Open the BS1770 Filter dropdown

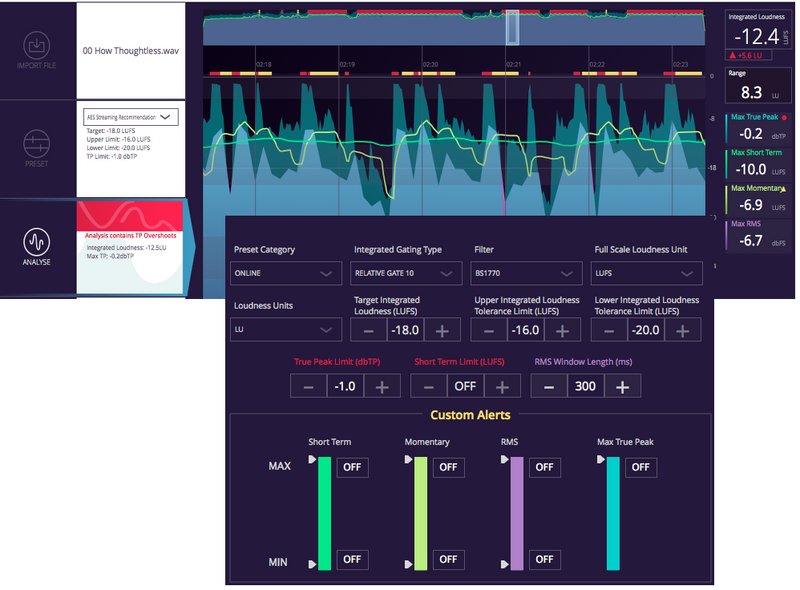tap(526, 273)
